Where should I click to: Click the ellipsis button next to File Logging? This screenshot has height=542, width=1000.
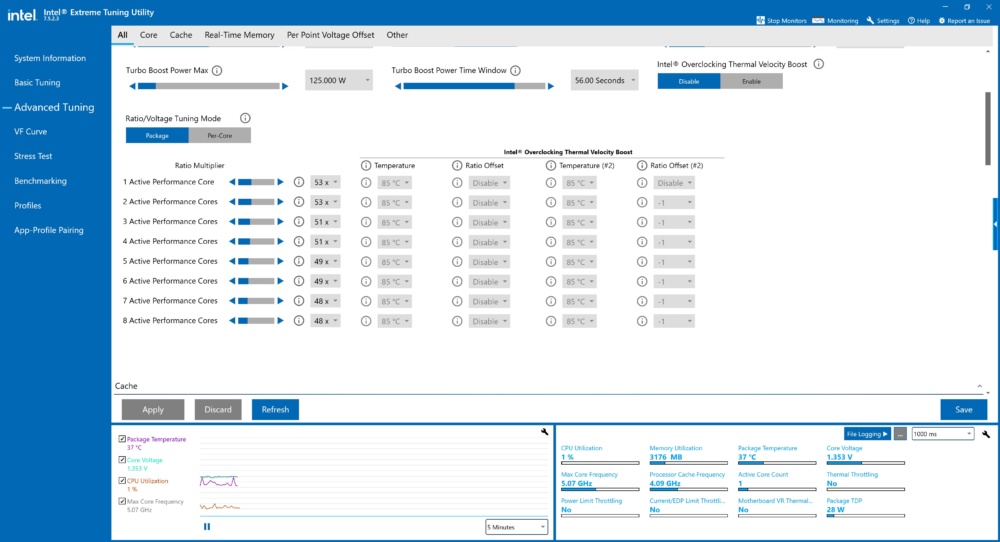pyautogui.click(x=900, y=434)
